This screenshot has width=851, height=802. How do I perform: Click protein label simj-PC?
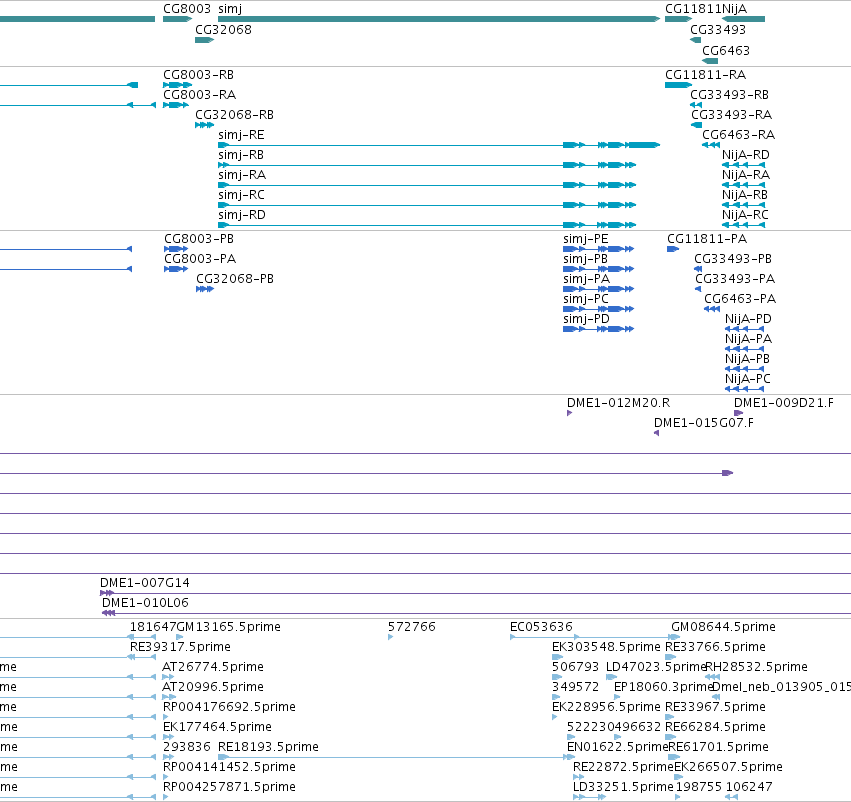586,300
